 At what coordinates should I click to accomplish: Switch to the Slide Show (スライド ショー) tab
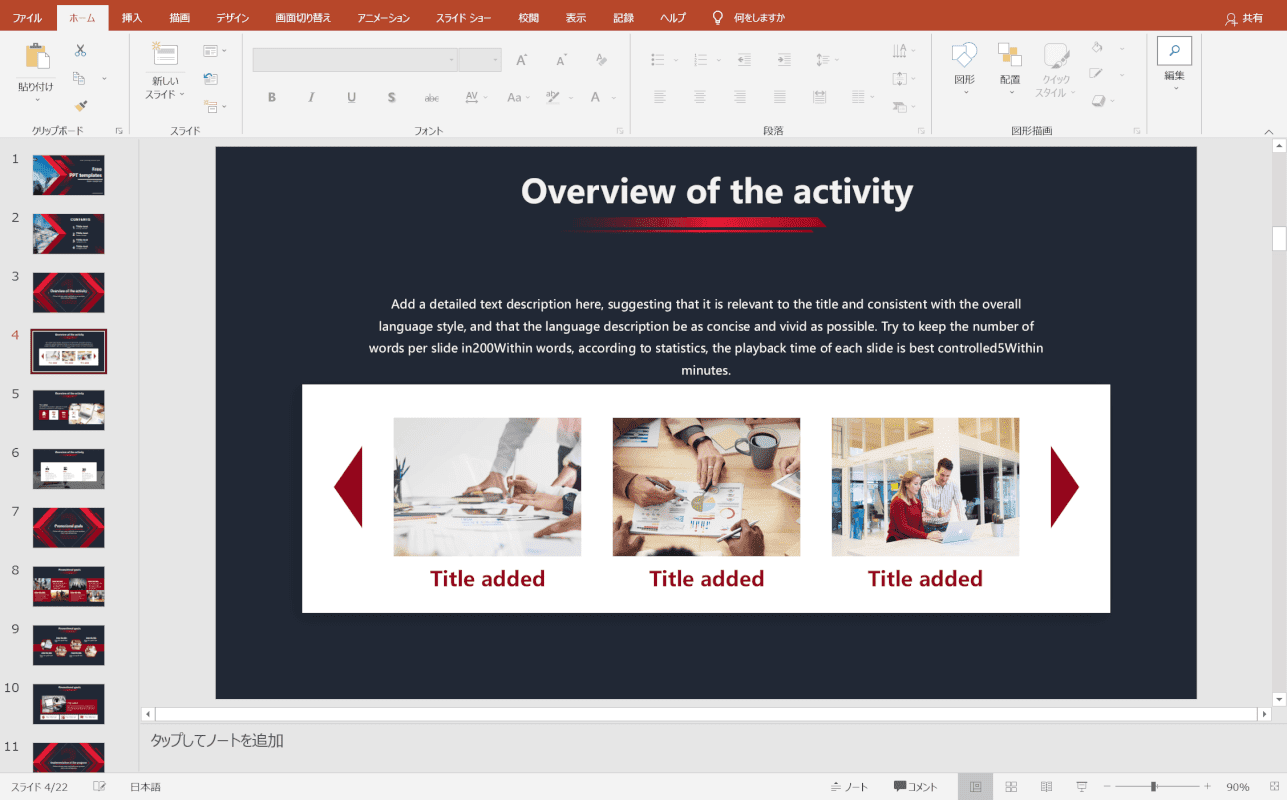tap(463, 18)
